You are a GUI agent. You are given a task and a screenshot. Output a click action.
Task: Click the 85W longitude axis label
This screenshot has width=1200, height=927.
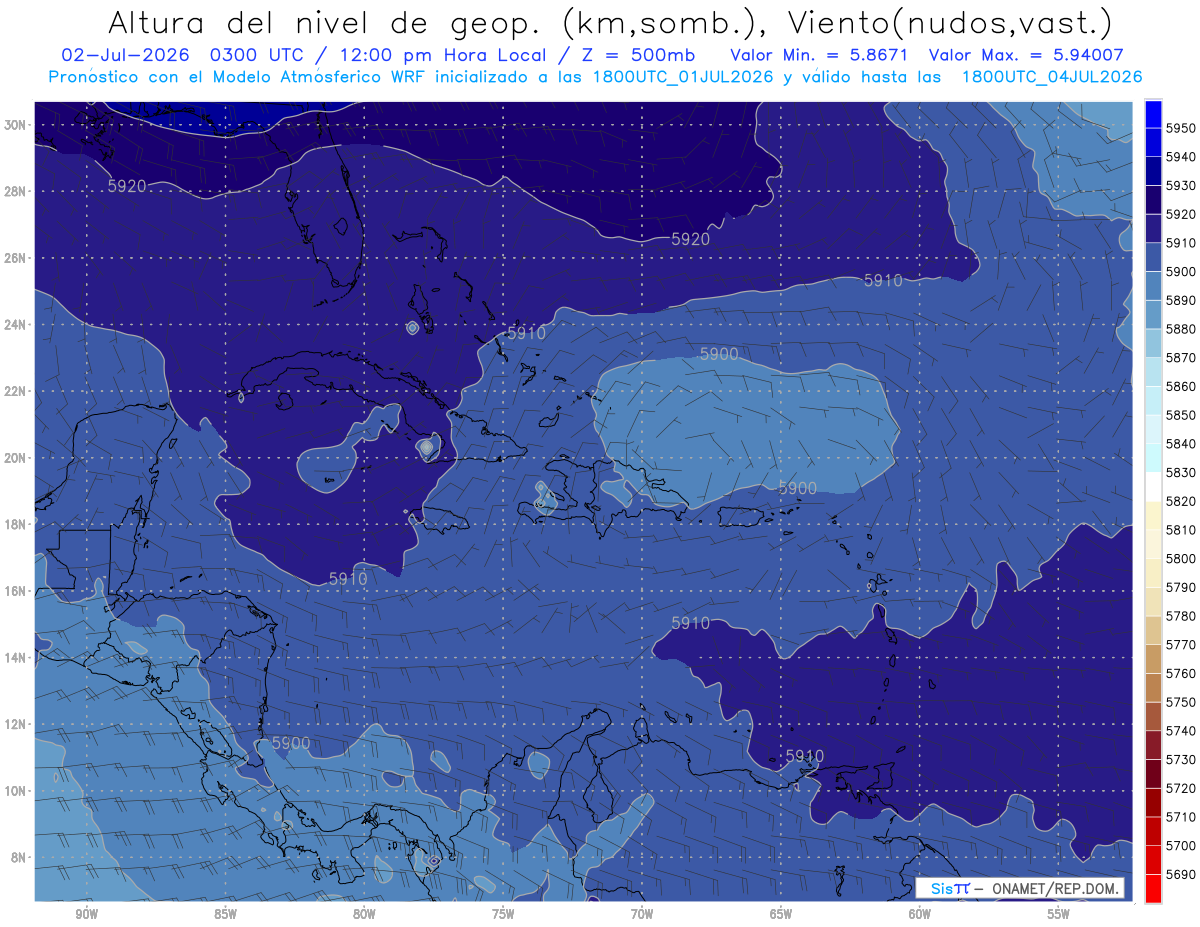[x=225, y=914]
